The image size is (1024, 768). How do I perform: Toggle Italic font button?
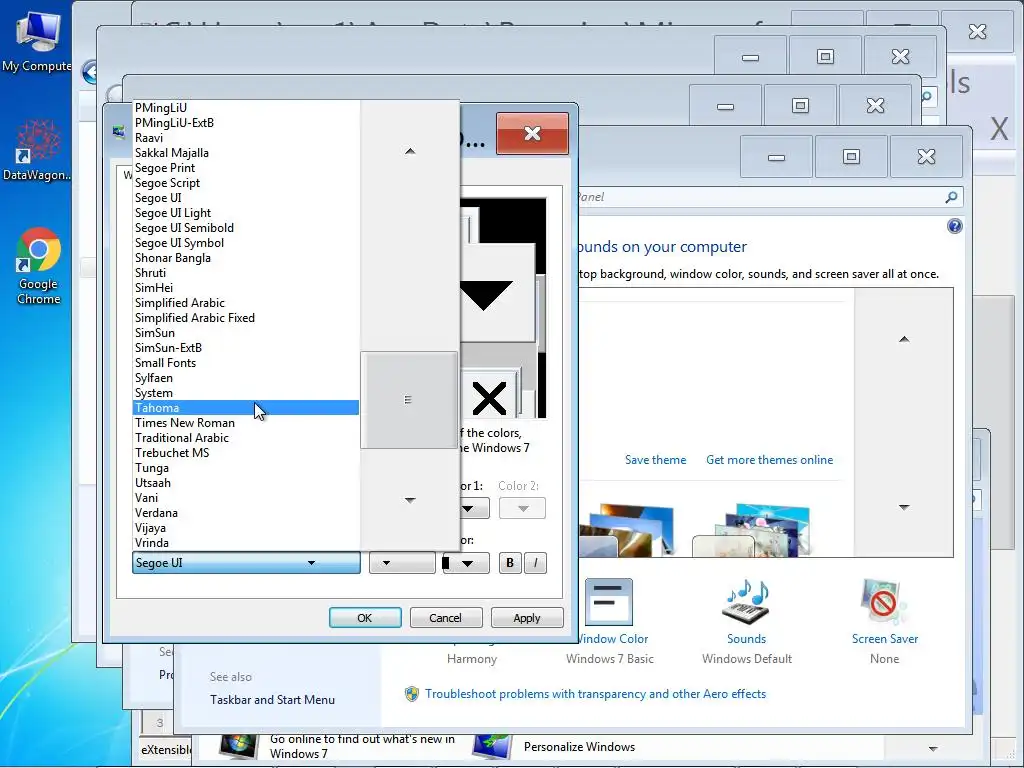point(536,563)
